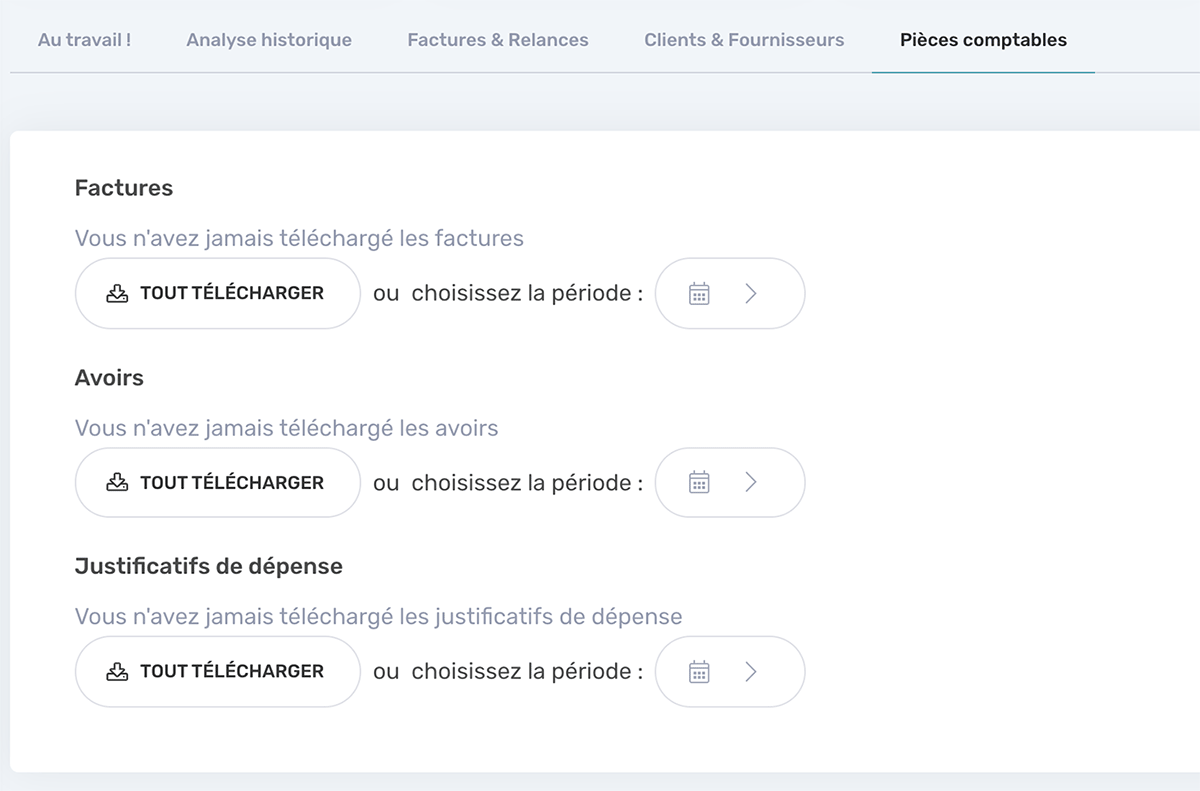Viewport: 1200px width, 791px height.
Task: Open the calendar icon for the Factures period
Action: click(x=699, y=293)
